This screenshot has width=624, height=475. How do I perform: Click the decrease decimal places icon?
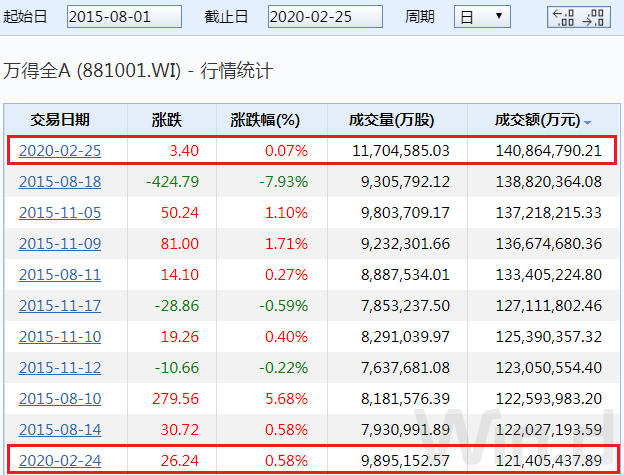[x=595, y=17]
